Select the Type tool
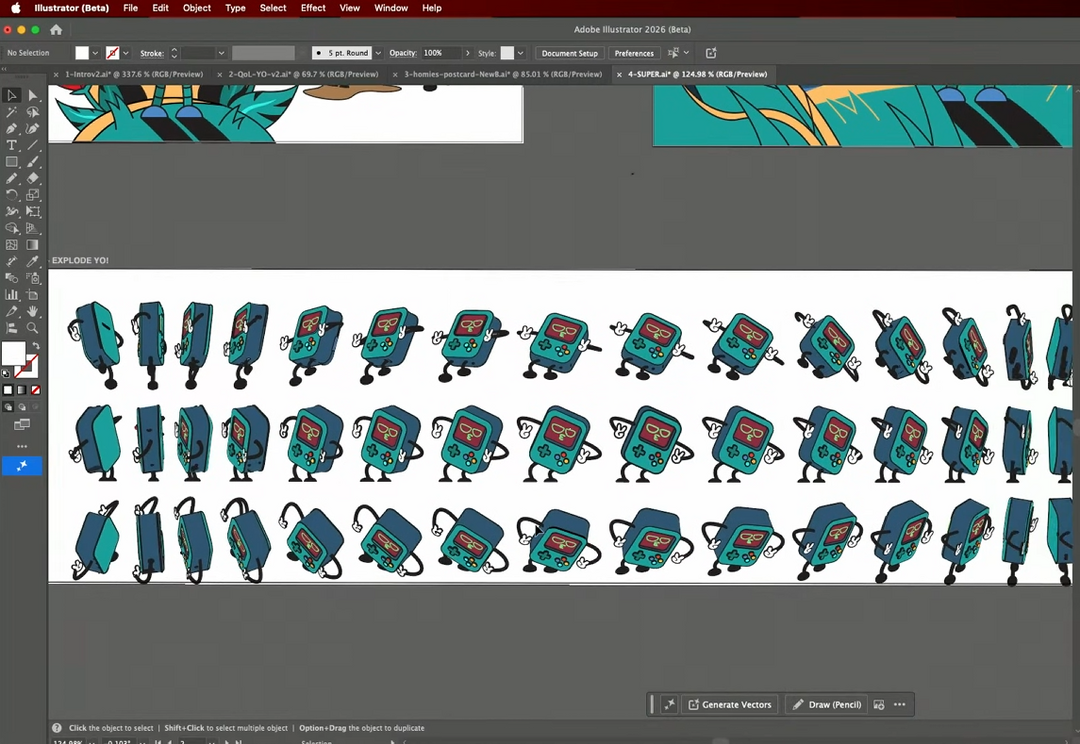 click(12, 145)
